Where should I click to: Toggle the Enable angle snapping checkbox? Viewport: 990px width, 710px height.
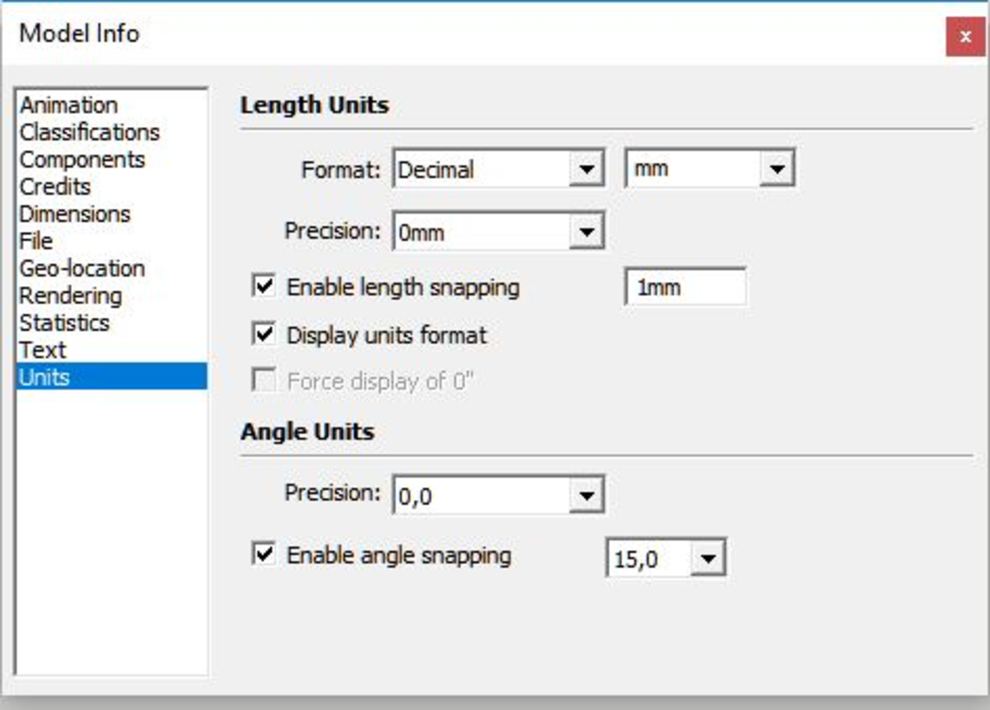pyautogui.click(x=264, y=554)
